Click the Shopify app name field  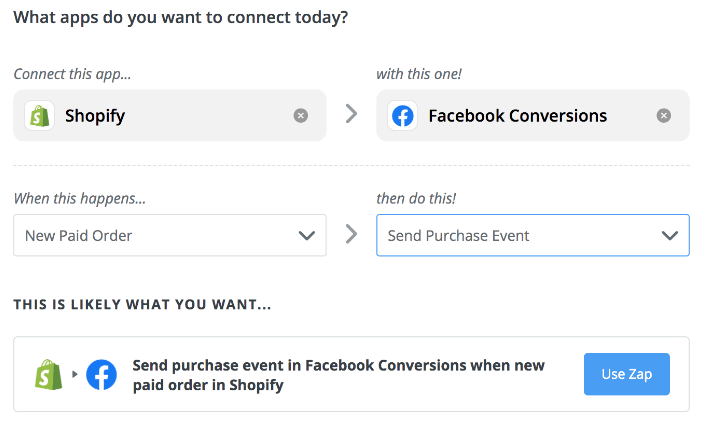pyautogui.click(x=170, y=116)
